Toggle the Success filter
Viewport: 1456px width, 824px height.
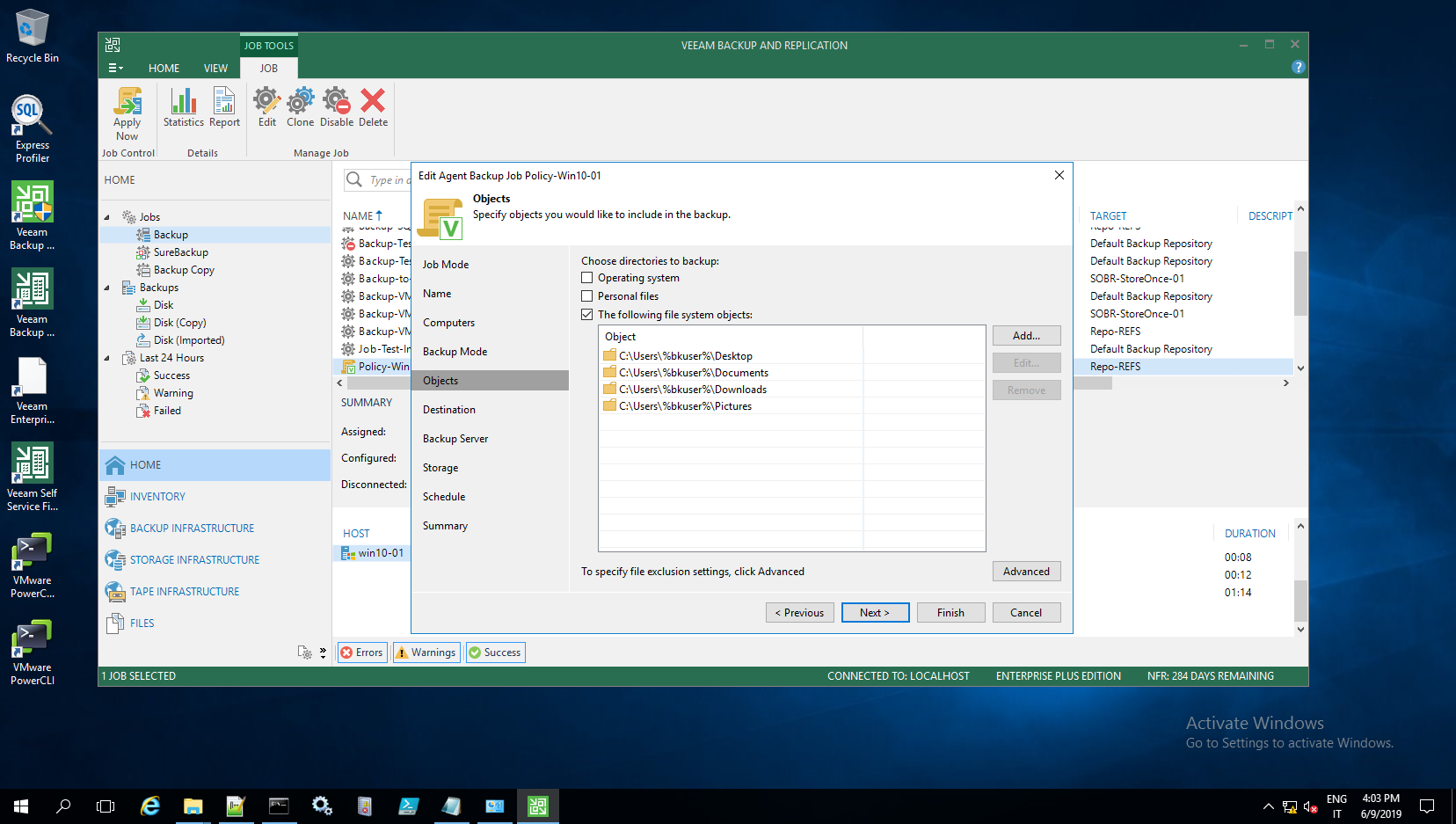pos(495,653)
